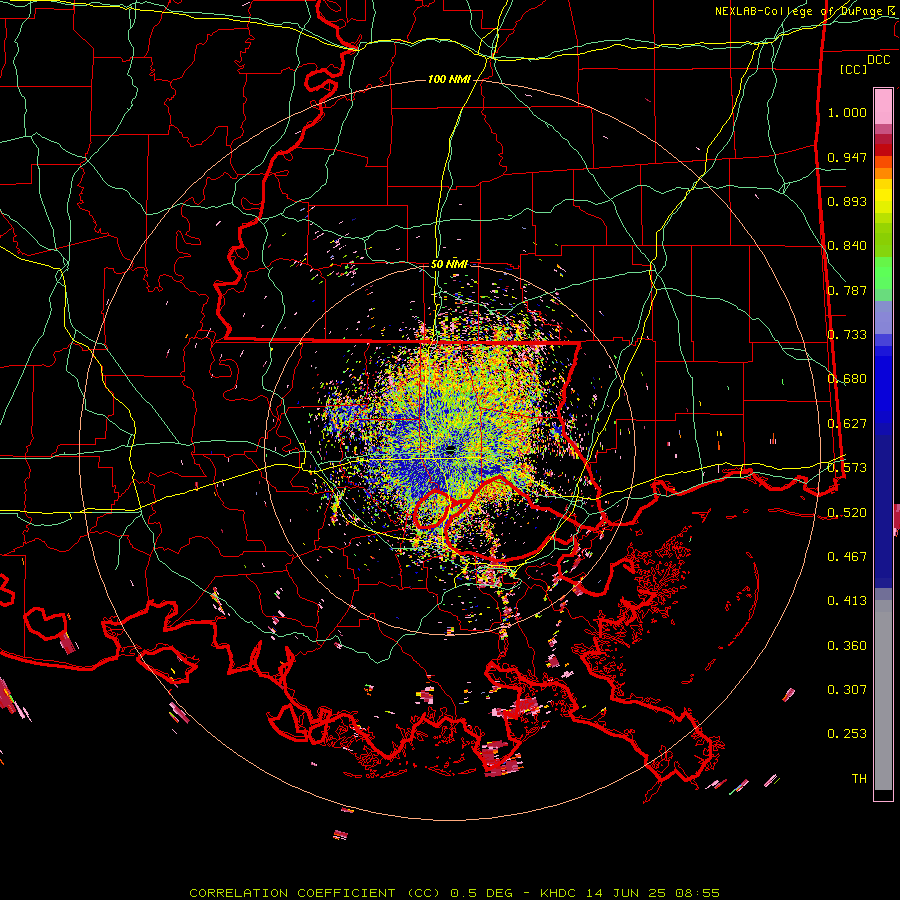Screen dimensions: 900x900
Task: Select the 0.733 legend value
Action: pos(847,335)
